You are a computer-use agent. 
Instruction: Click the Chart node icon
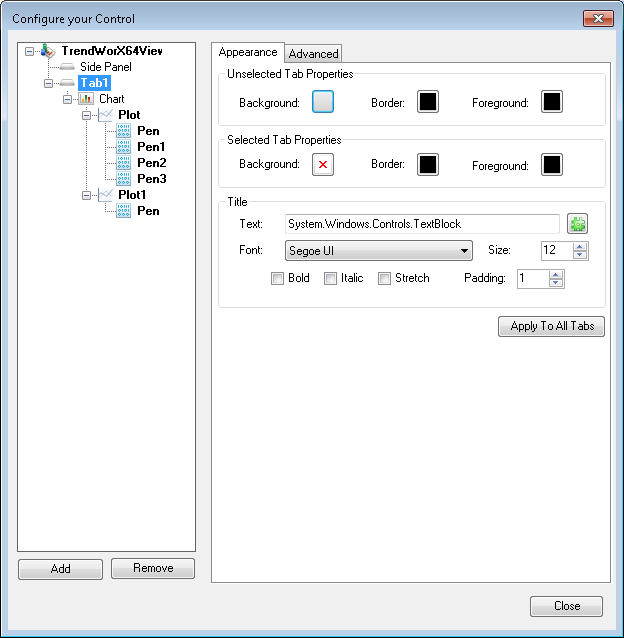pyautogui.click(x=86, y=99)
